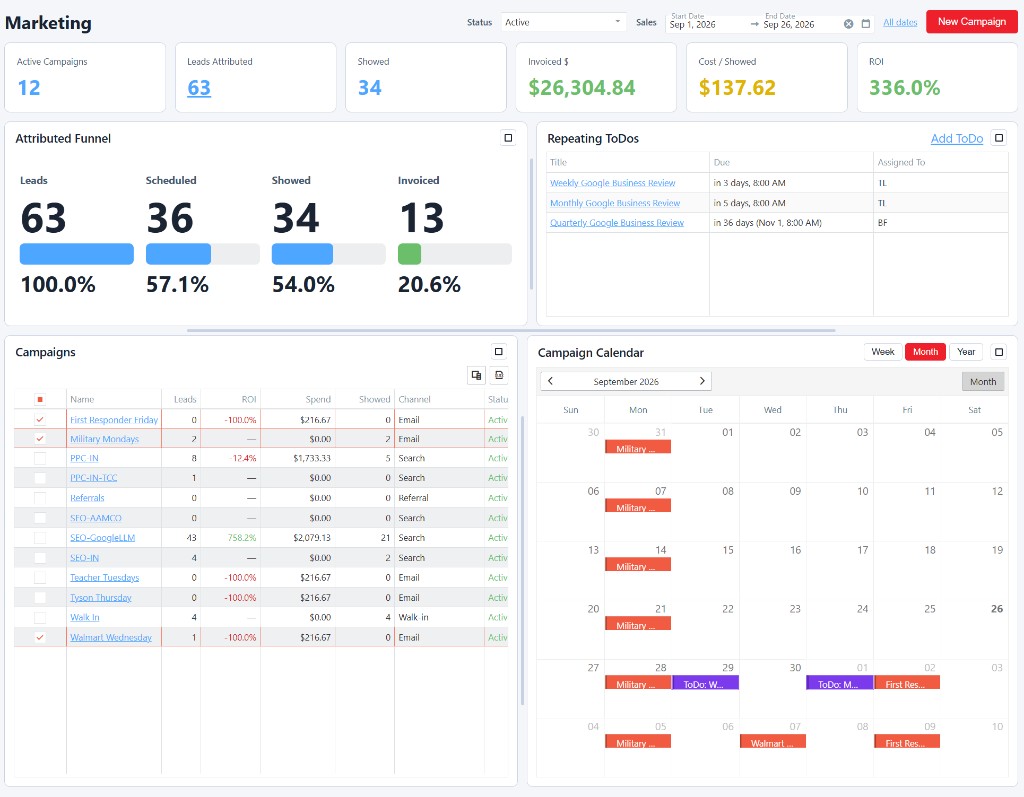Click the Add ToDo link
The width and height of the screenshot is (1024, 797).
click(x=956, y=138)
